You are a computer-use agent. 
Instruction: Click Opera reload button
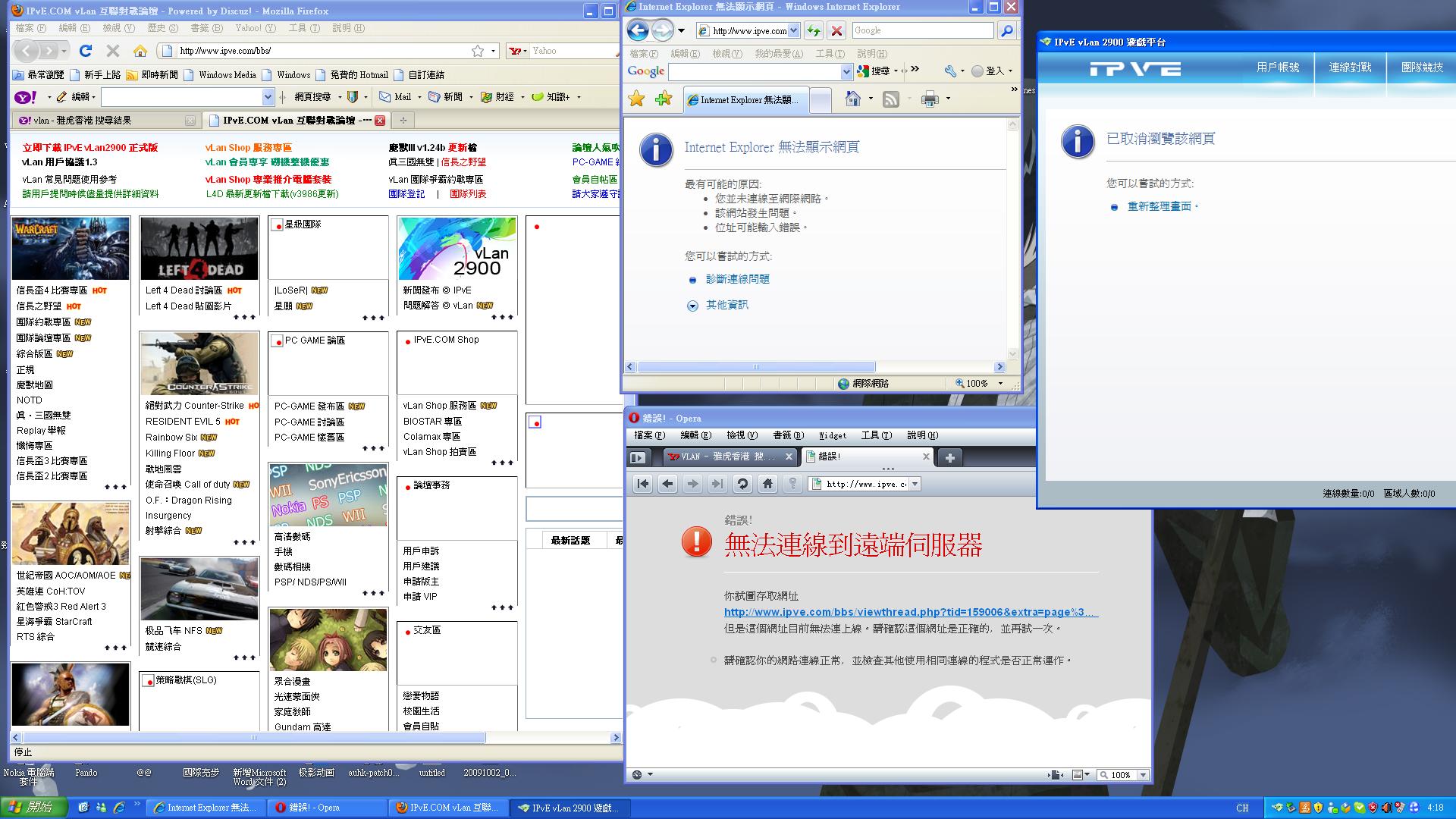point(742,484)
